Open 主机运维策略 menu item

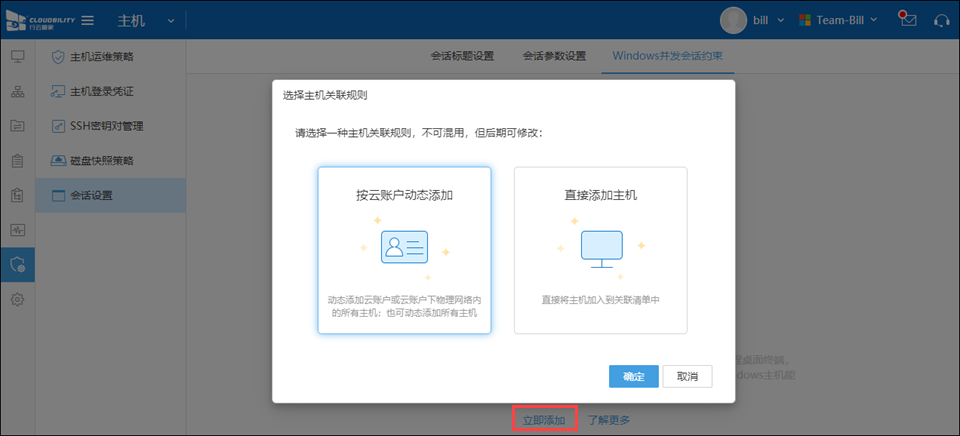click(x=111, y=57)
